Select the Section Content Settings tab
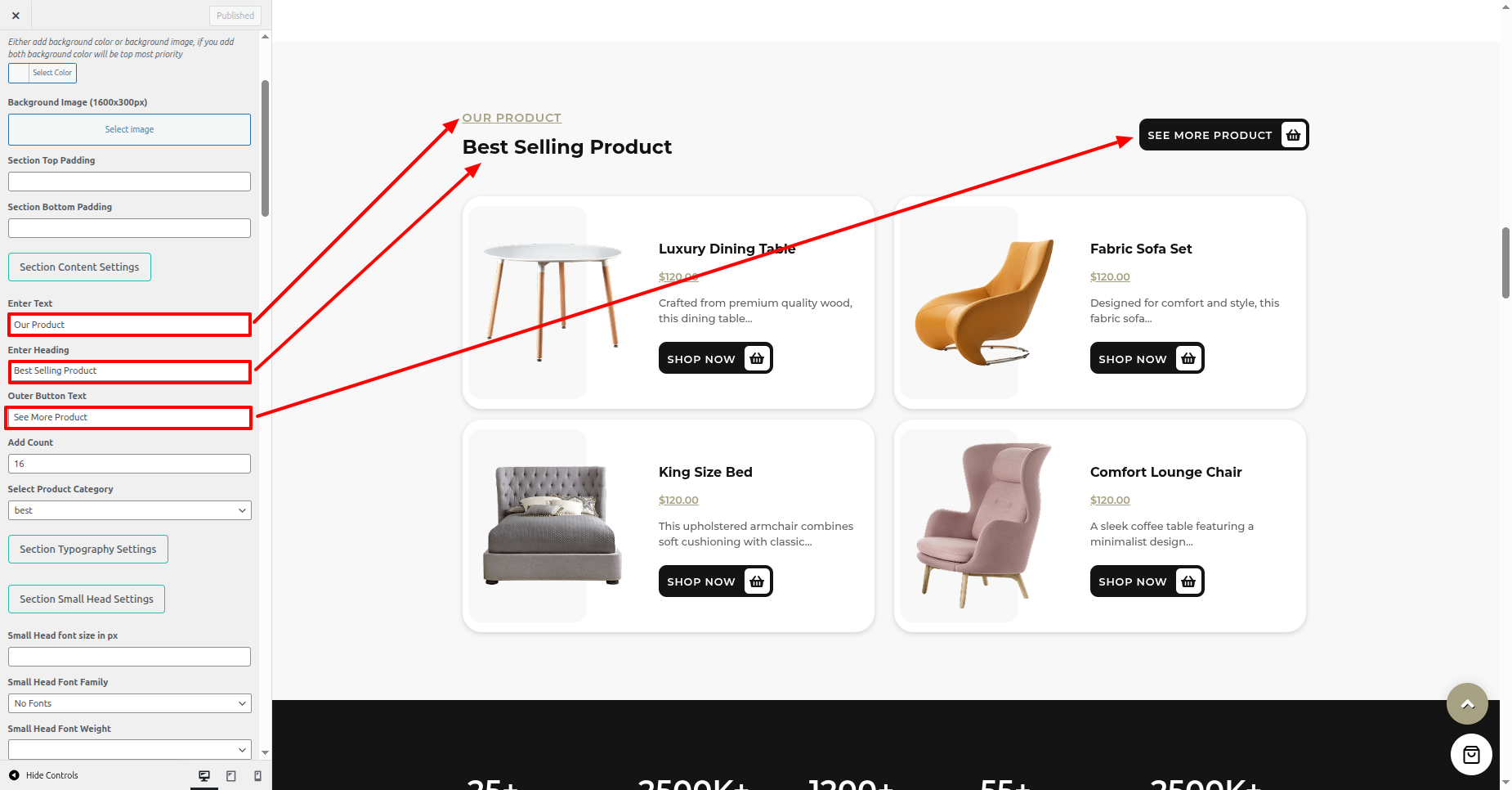This screenshot has height=790, width=1512. coord(79,267)
